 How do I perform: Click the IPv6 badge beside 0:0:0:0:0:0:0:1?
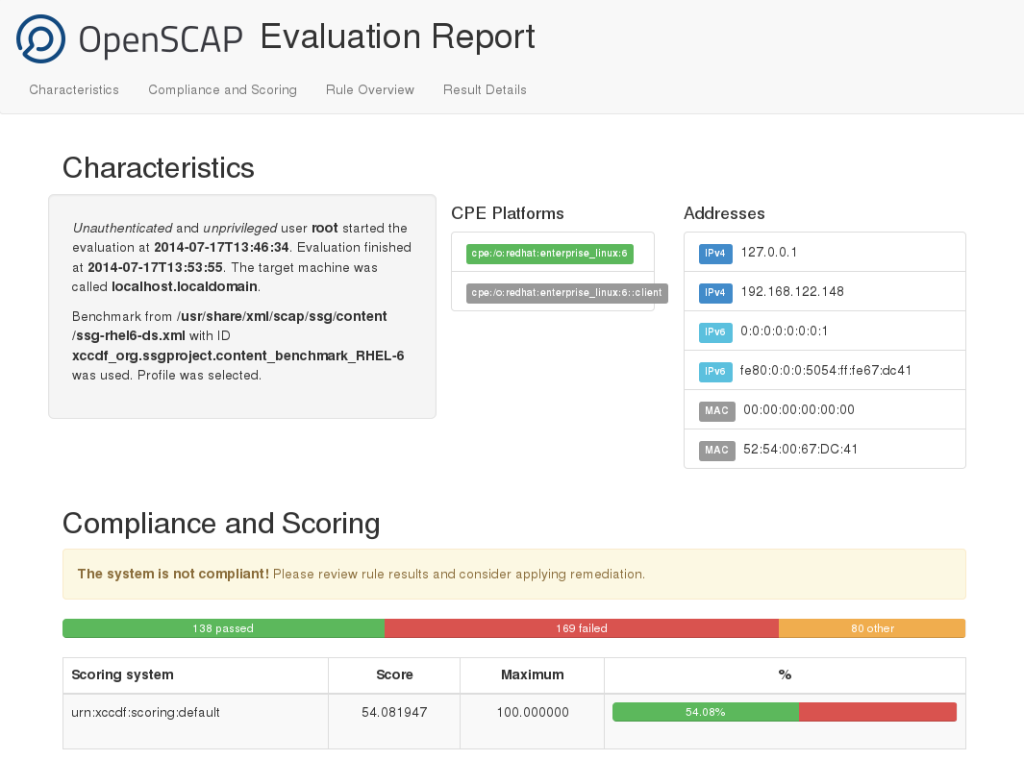[715, 332]
